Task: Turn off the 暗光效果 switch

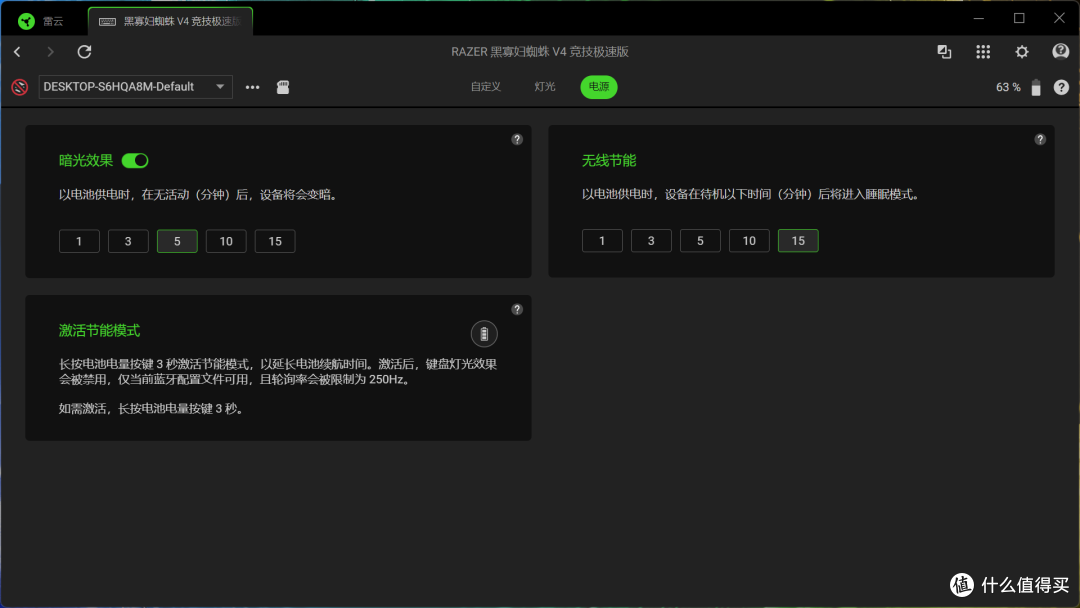Action: tap(135, 160)
